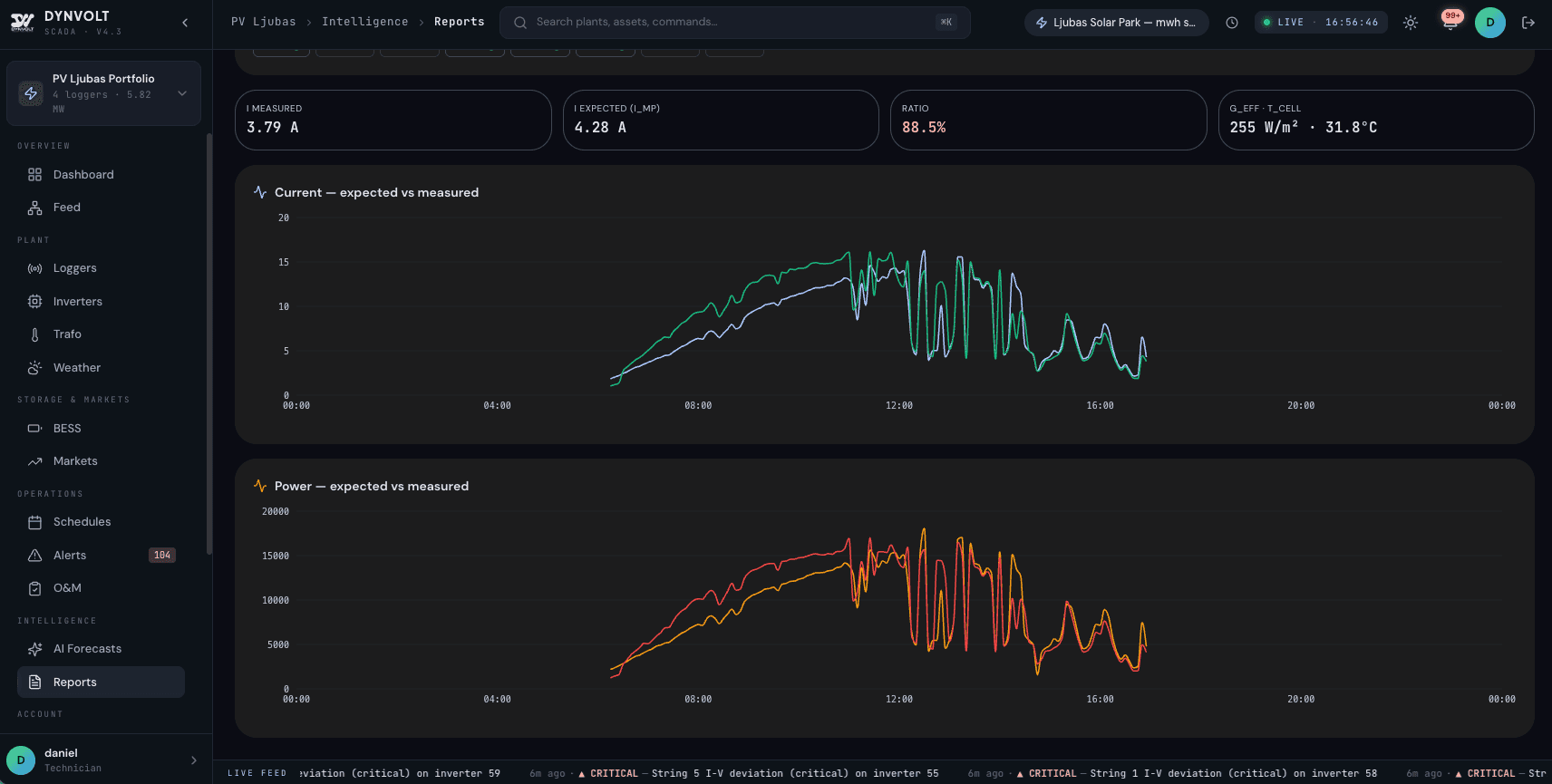Click the Weather sun-cloud icon
This screenshot has height=784, width=1552.
[x=34, y=367]
